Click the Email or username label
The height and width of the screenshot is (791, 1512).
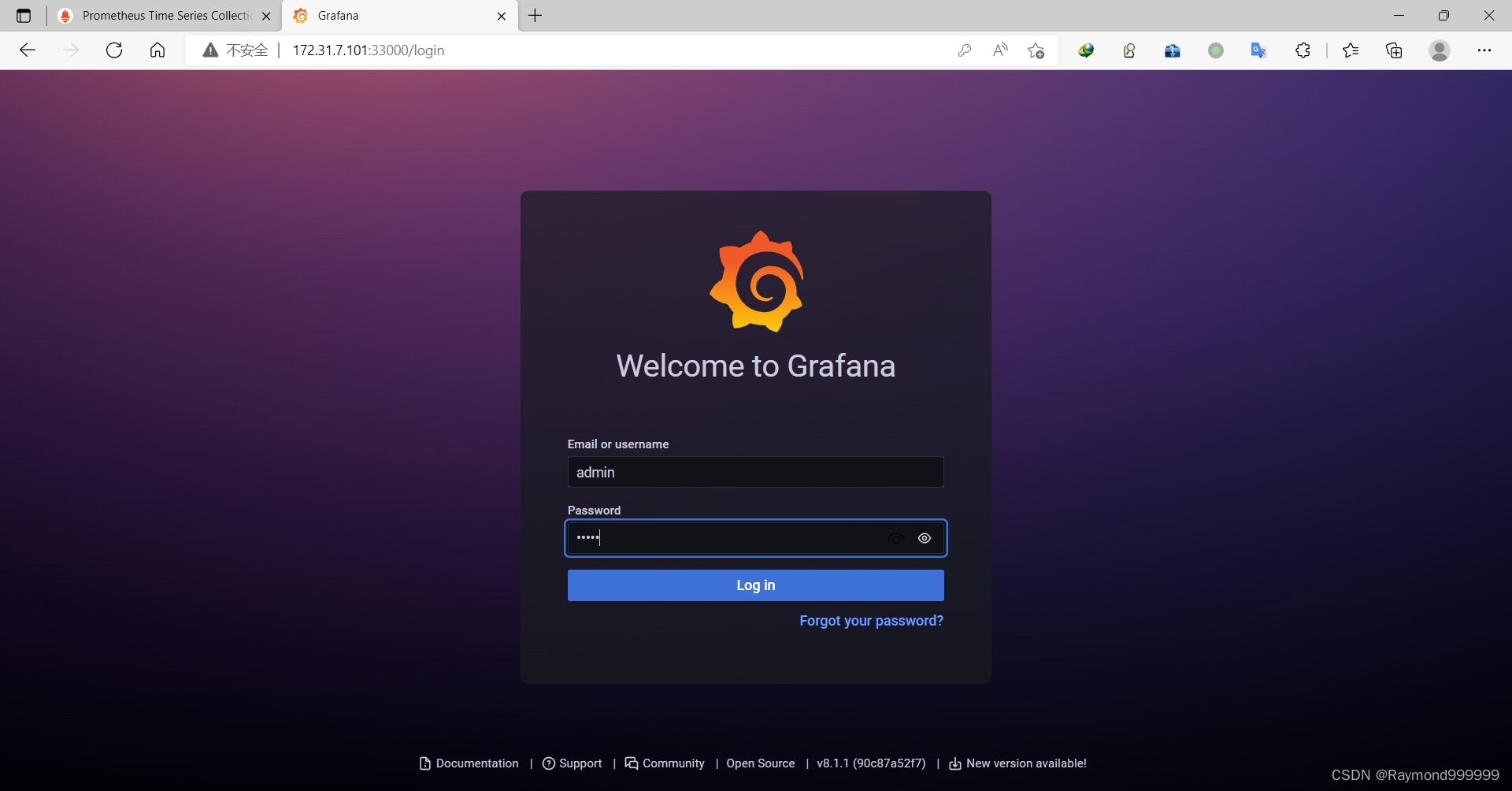[618, 444]
